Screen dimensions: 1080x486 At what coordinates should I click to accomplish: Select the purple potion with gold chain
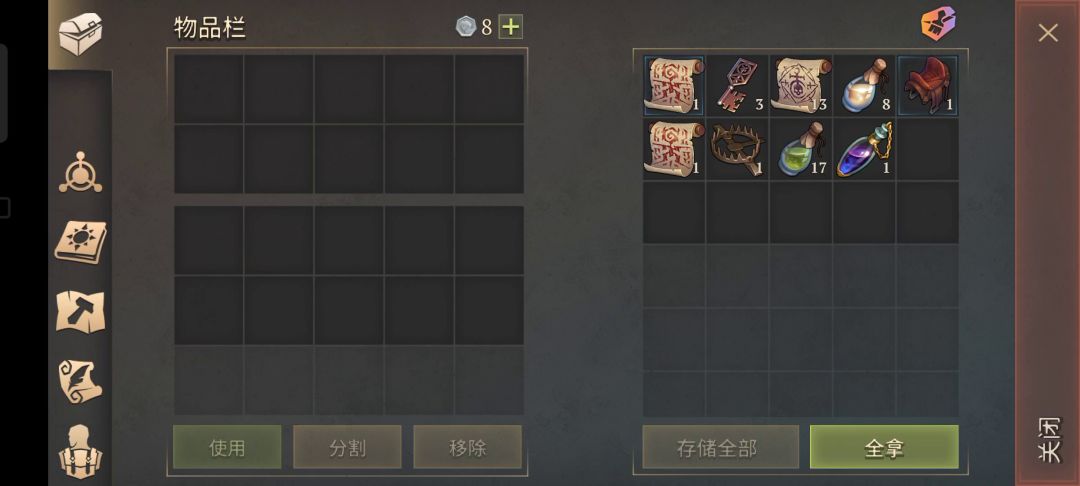(x=864, y=149)
